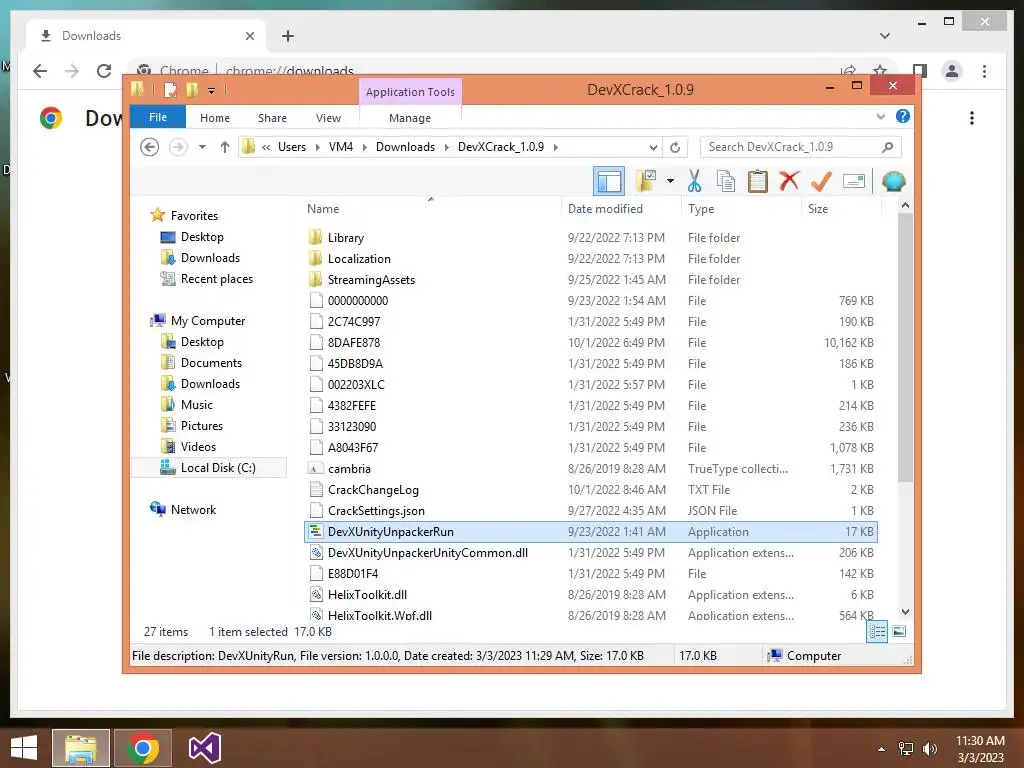Click the Windows Start button
This screenshot has width=1024, height=768.
click(x=24, y=748)
